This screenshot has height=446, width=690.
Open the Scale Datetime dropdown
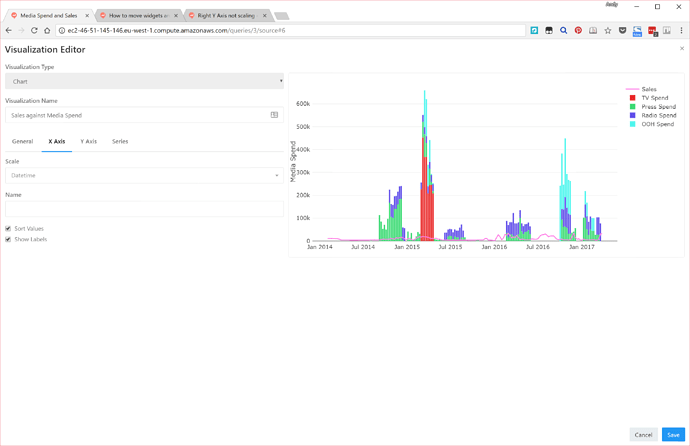point(144,175)
